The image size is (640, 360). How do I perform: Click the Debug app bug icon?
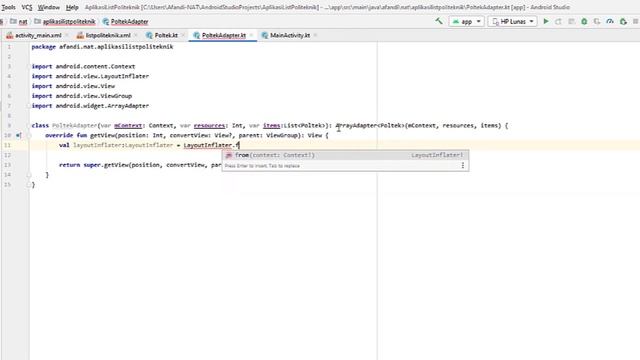coord(584,21)
